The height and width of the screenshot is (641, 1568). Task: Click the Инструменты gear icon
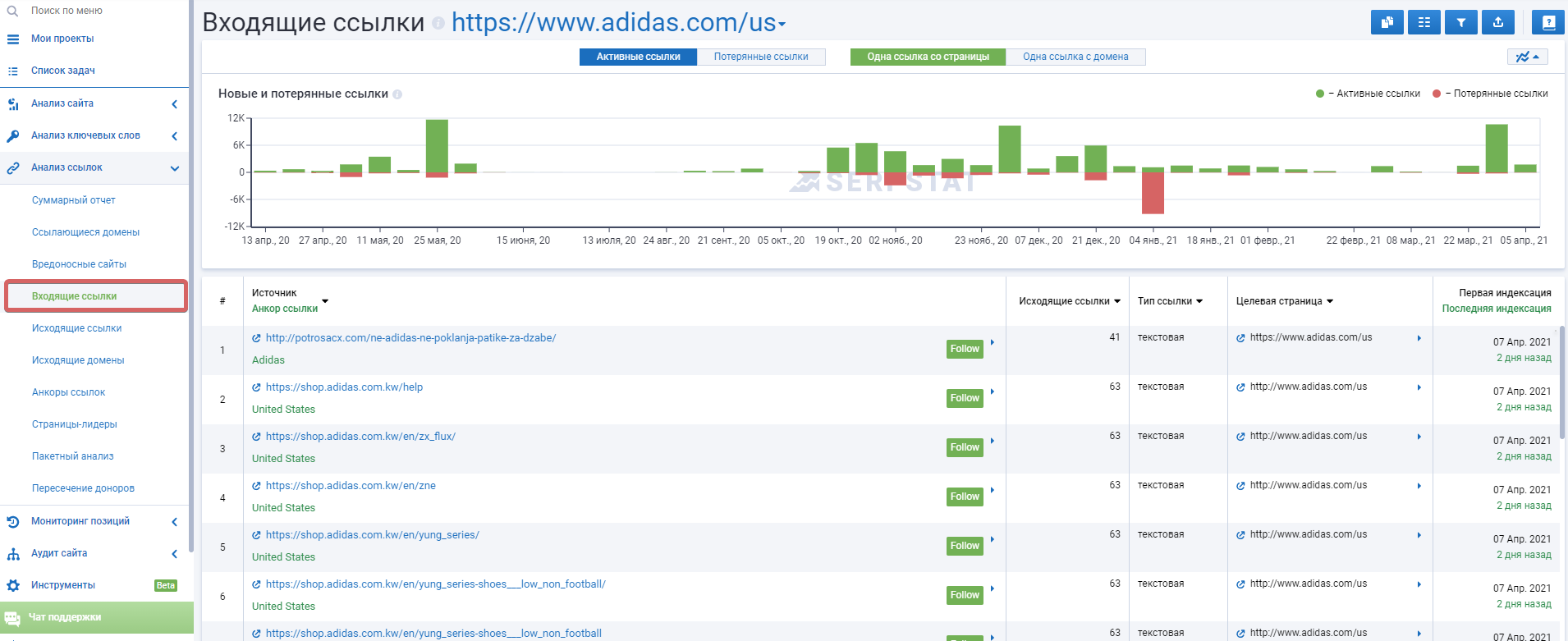point(12,585)
